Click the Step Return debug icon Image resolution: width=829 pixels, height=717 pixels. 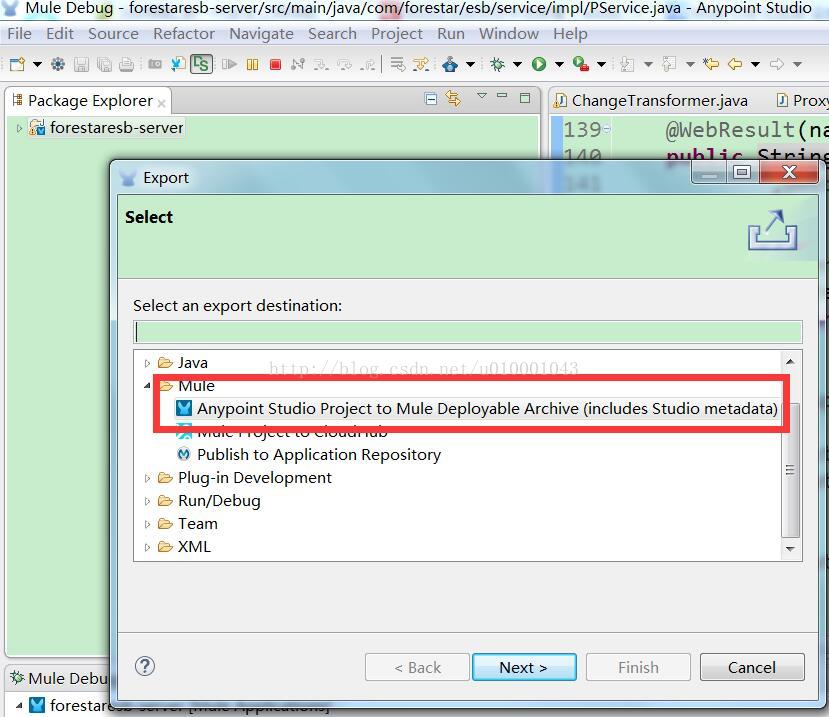click(367, 65)
